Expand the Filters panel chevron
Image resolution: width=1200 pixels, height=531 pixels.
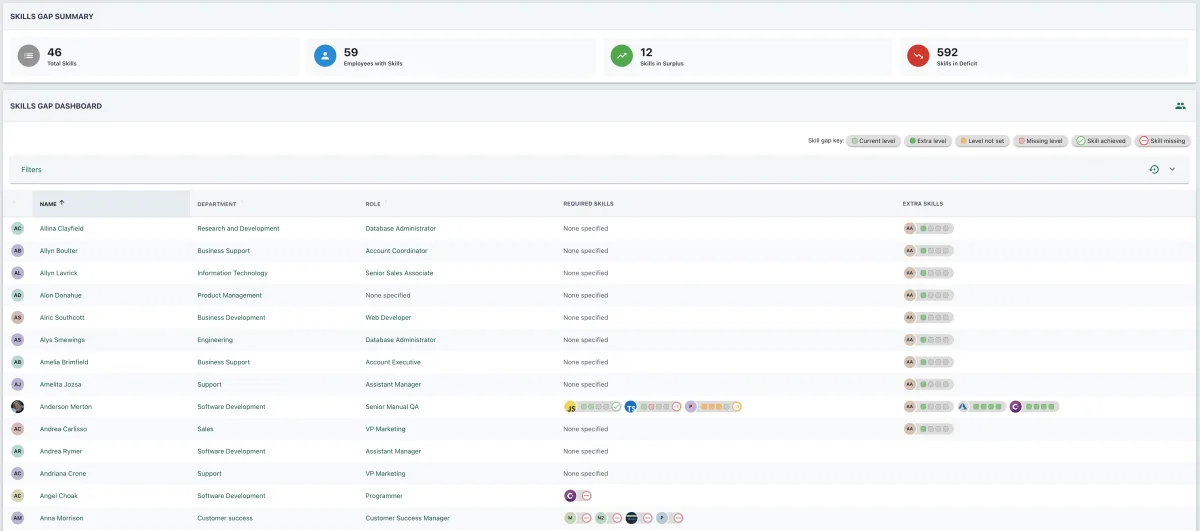pyautogui.click(x=1172, y=170)
